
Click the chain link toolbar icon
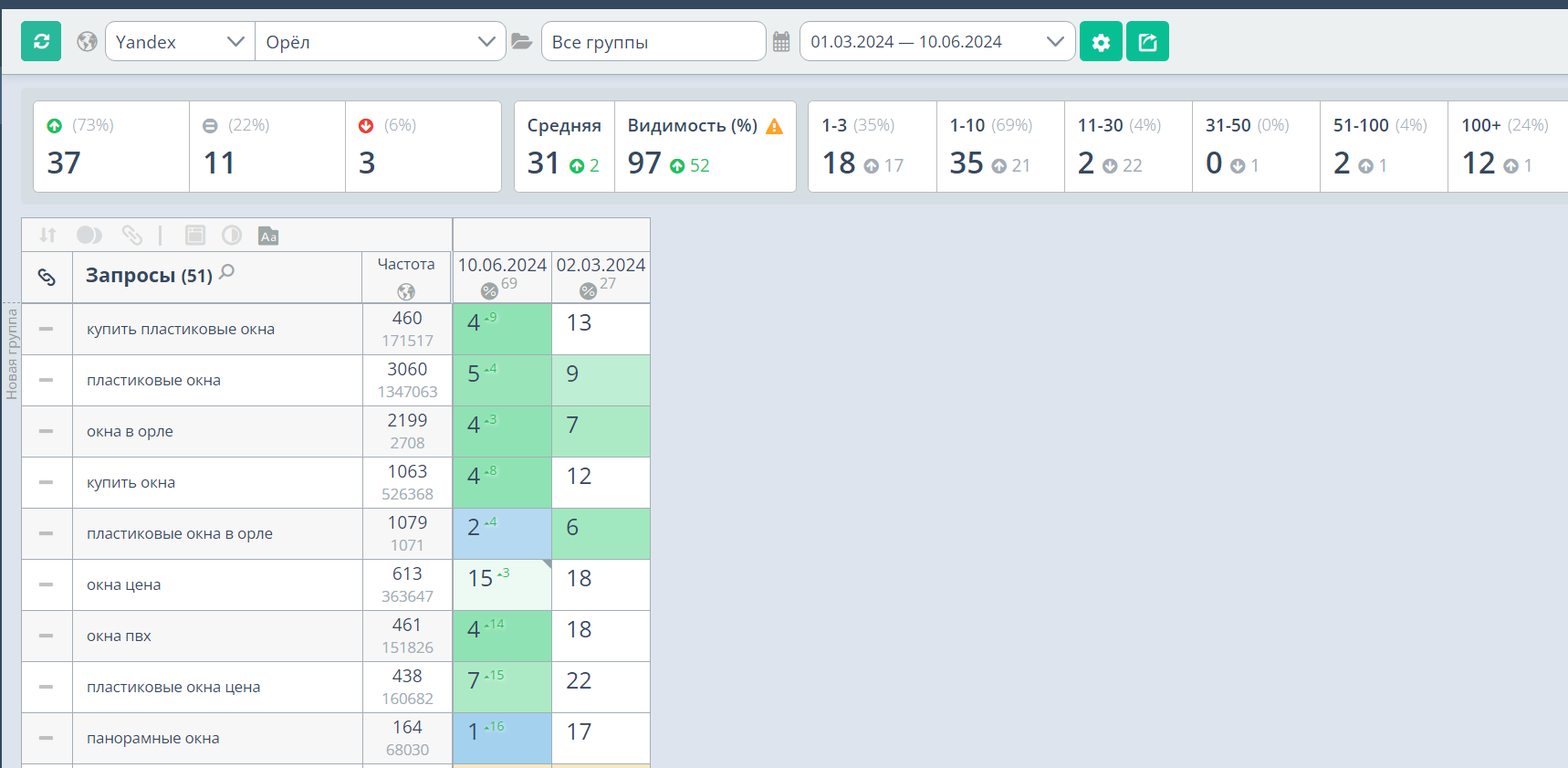[x=132, y=235]
